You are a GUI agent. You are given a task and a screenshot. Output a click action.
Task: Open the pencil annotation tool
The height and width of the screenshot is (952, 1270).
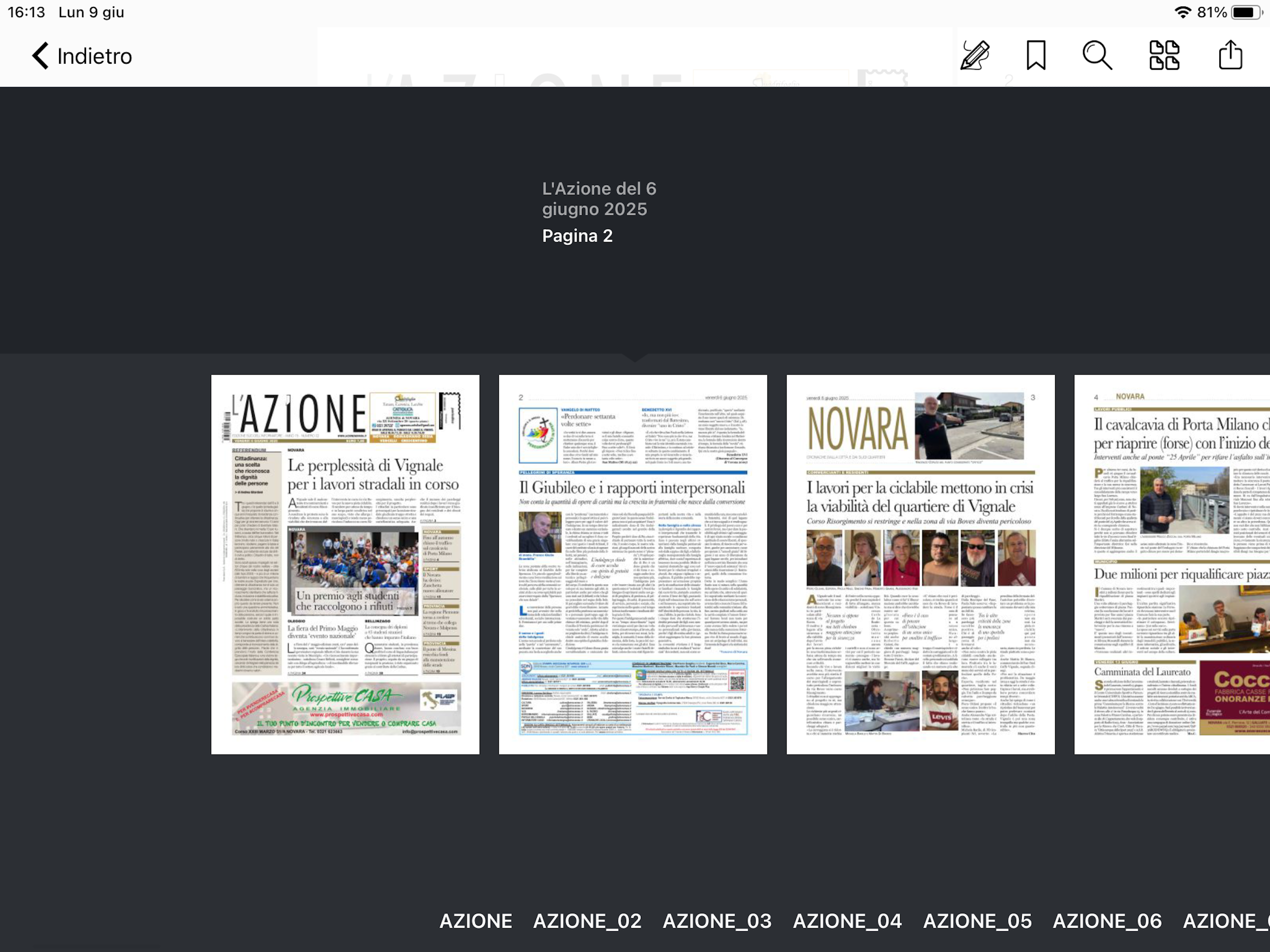click(x=975, y=56)
